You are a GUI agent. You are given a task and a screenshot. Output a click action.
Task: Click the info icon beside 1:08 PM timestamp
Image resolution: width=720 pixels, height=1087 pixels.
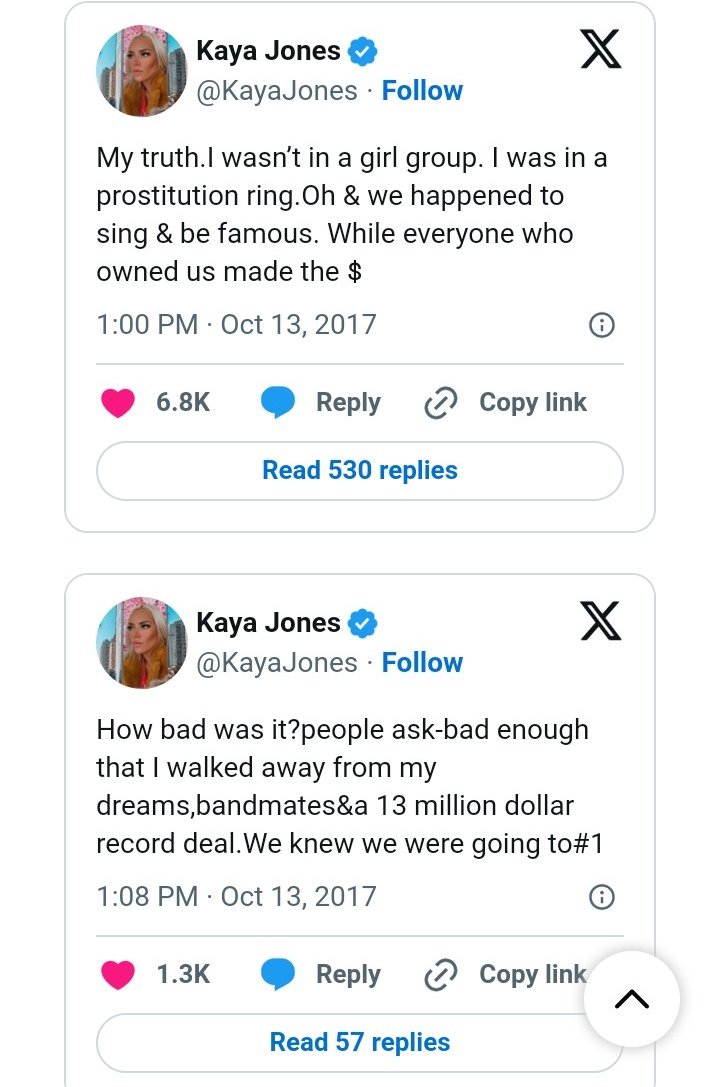click(x=601, y=897)
